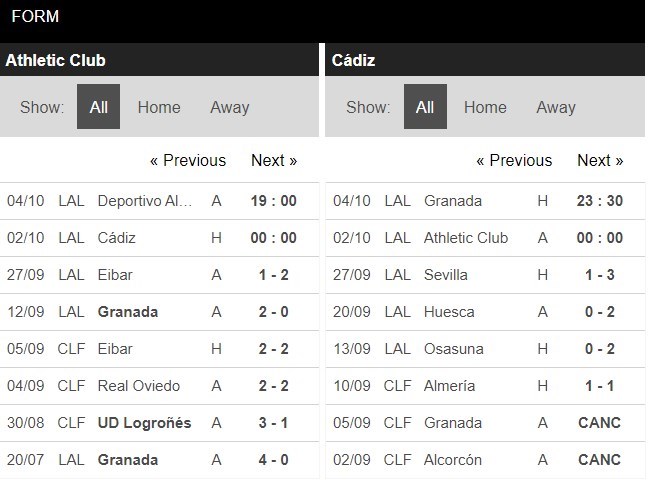The height and width of the screenshot is (483, 648).
Task: View Cádiz's 0 - 2 Huesca result
Action: point(600,312)
